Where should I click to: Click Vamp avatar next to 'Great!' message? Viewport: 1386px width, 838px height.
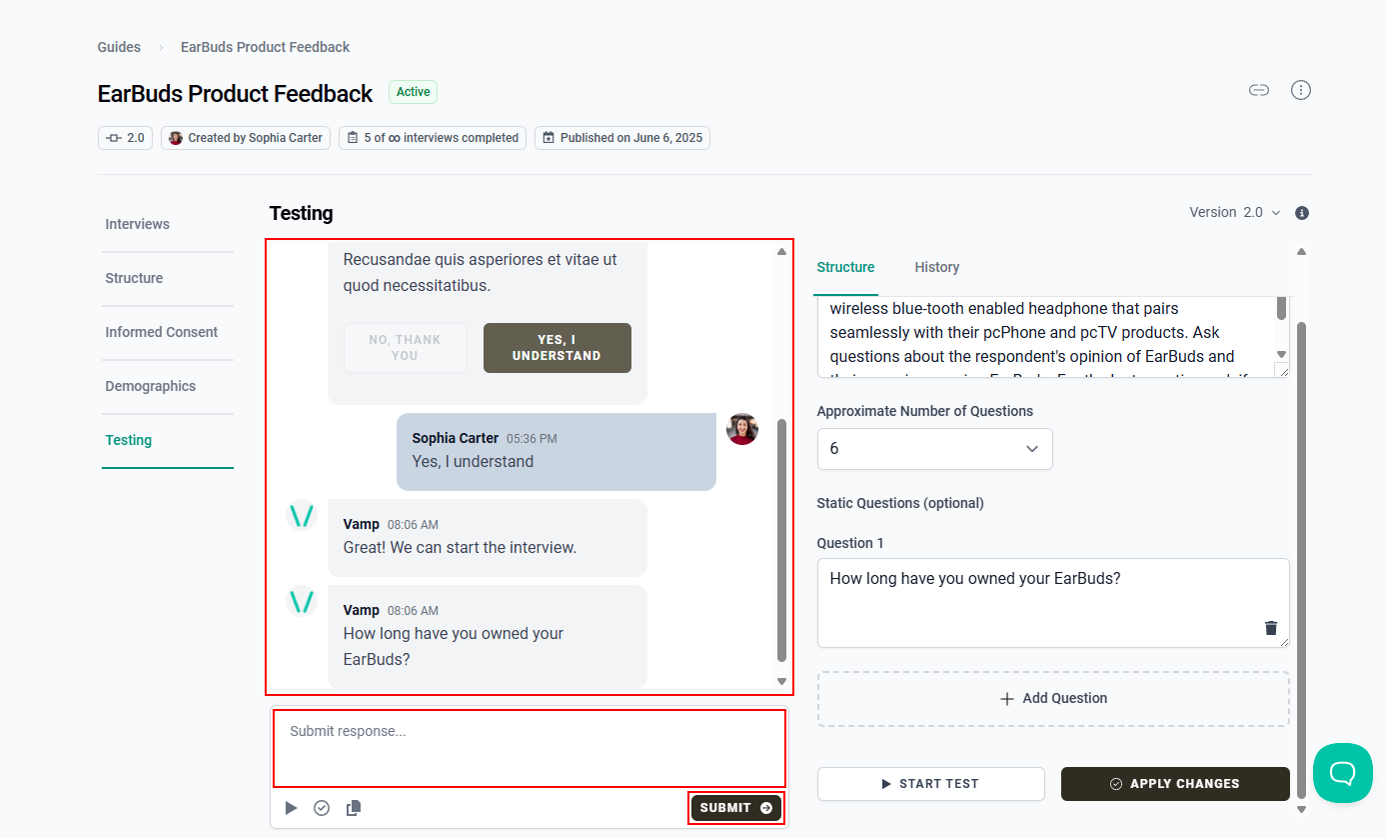pos(301,516)
